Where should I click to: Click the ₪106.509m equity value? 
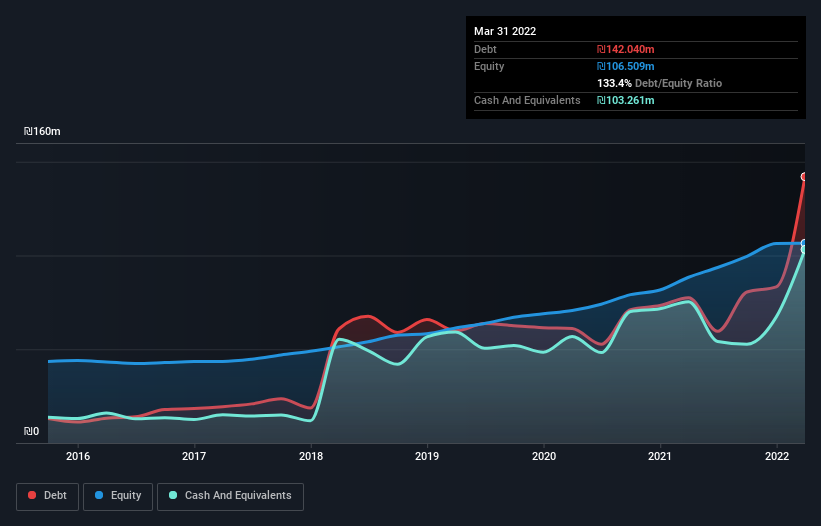tap(626, 66)
